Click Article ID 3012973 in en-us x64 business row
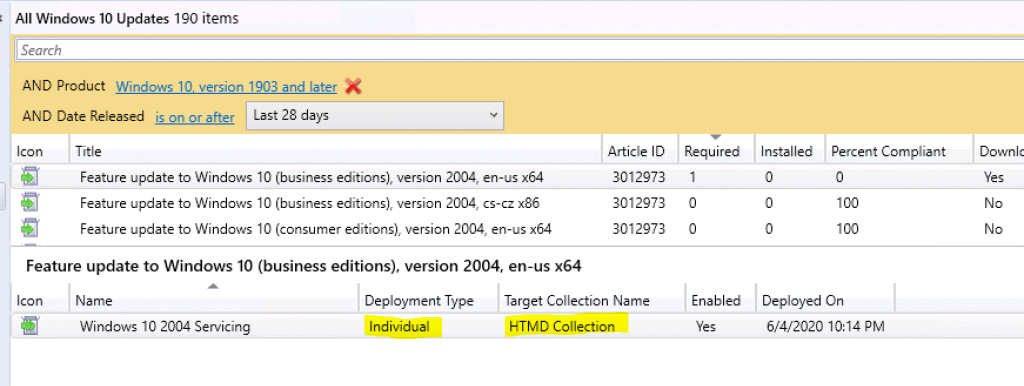 coord(638,177)
